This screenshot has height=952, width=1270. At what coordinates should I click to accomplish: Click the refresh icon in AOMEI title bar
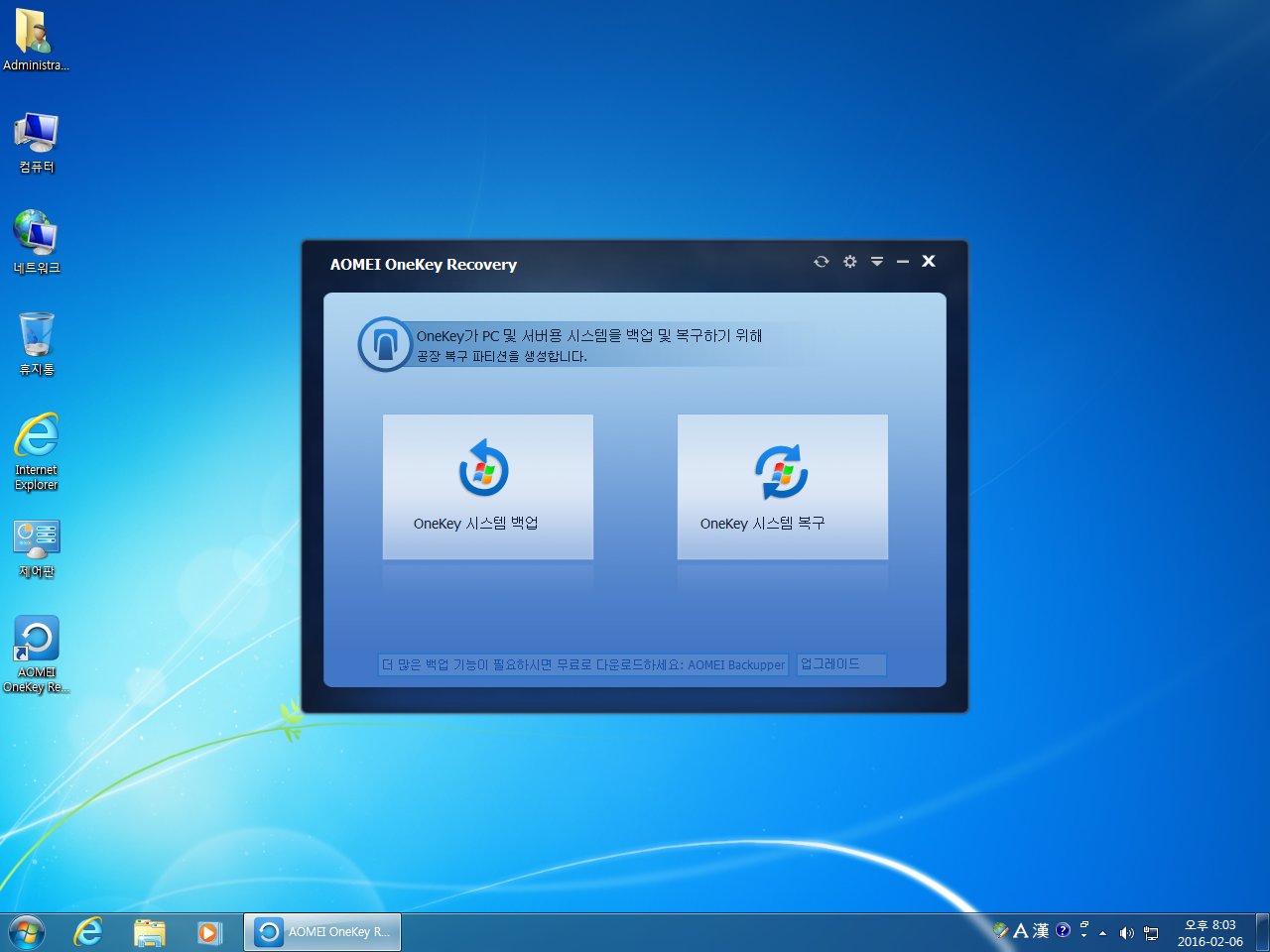coord(822,262)
